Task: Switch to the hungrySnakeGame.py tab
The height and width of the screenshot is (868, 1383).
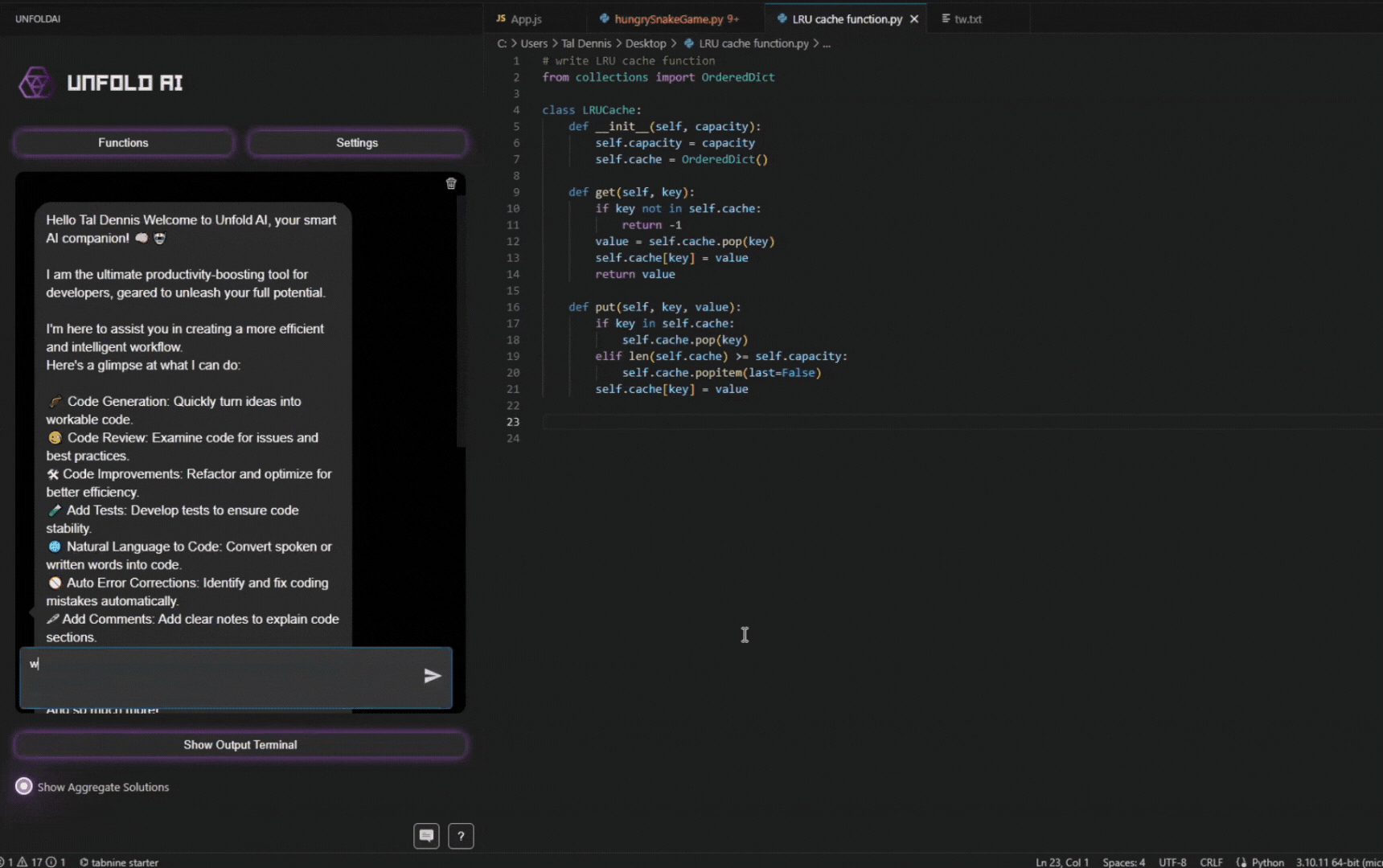Action: pos(669,19)
